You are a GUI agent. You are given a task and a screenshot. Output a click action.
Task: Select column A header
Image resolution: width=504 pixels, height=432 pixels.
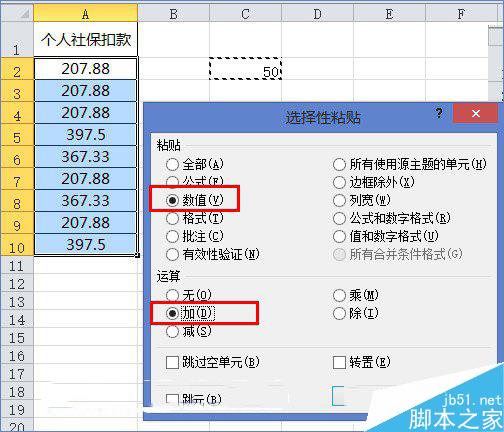pos(86,13)
